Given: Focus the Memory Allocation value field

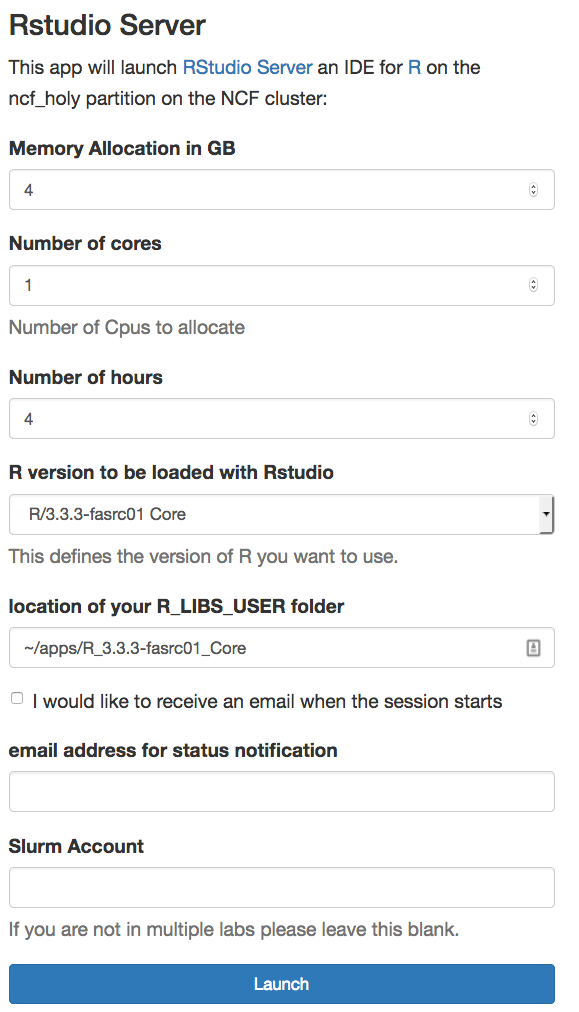Looking at the screenshot, I should pos(281,190).
